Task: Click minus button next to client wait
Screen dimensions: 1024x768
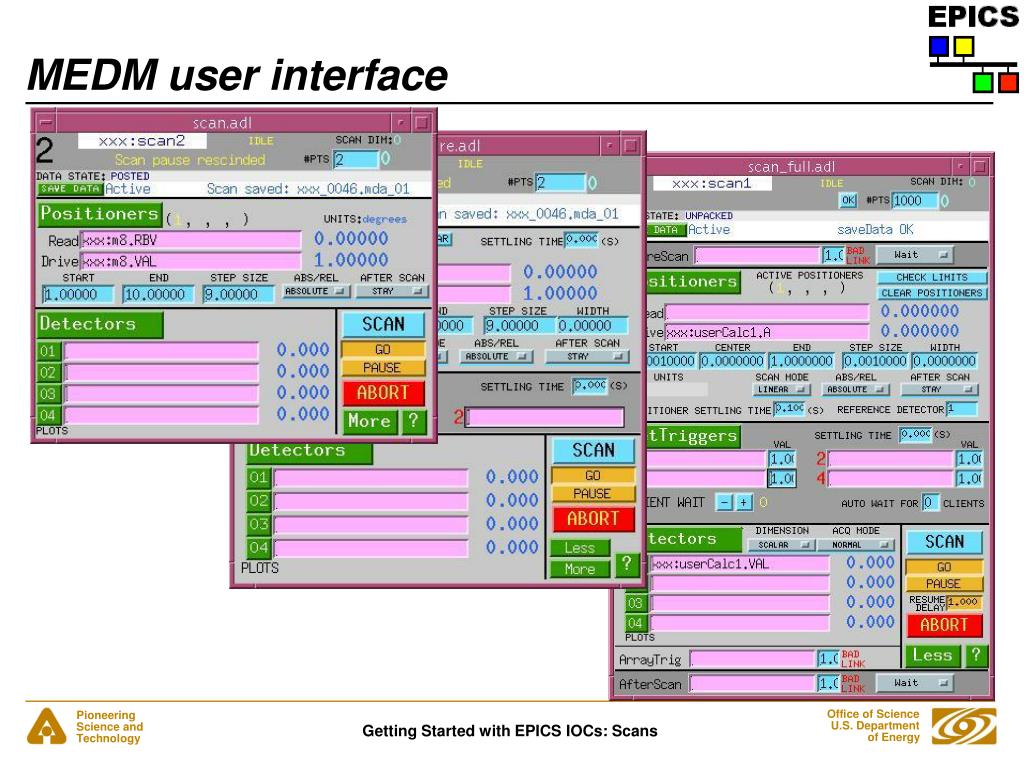Action: (x=725, y=502)
